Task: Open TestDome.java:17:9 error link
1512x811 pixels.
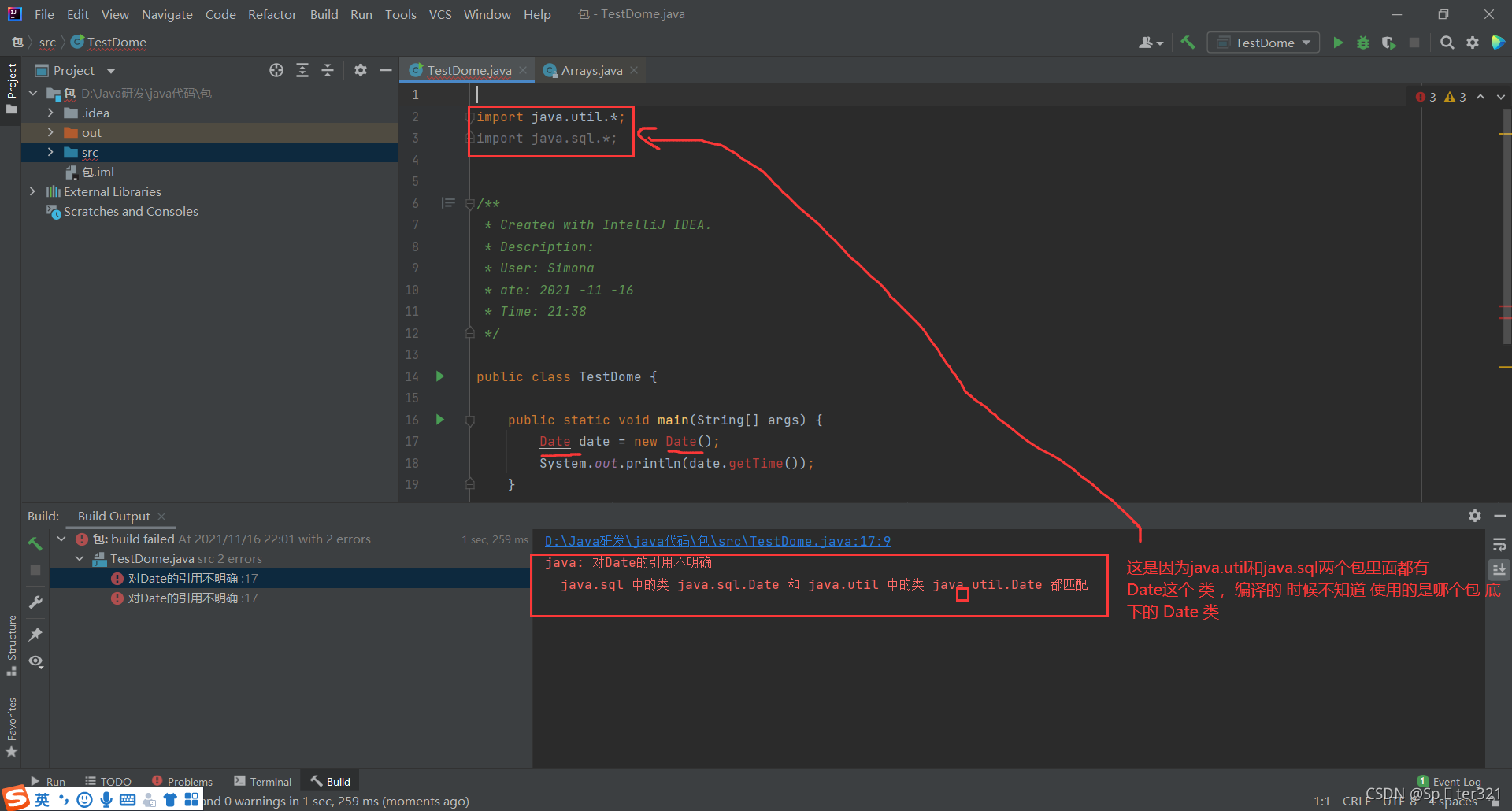Action: click(717, 541)
